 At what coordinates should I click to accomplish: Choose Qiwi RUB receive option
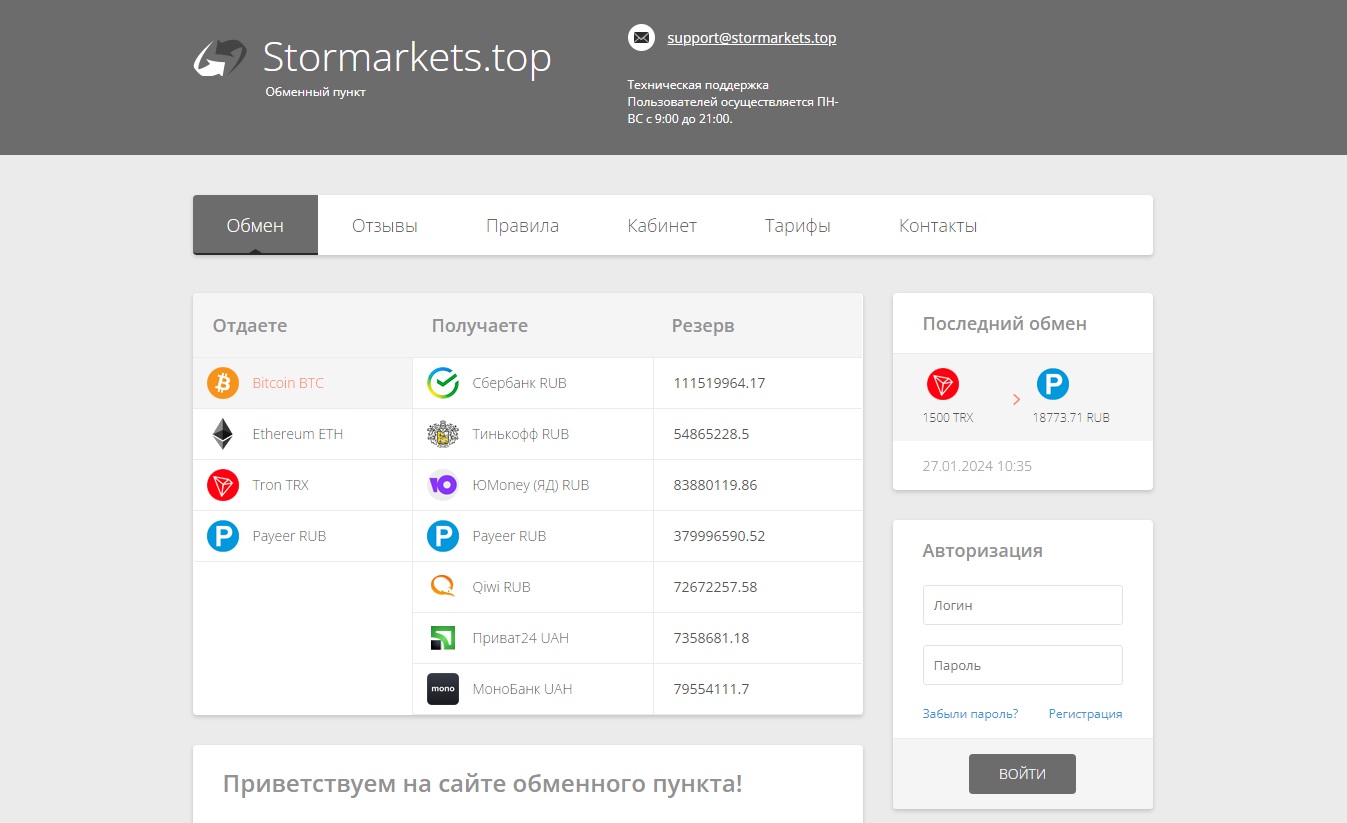coord(533,587)
